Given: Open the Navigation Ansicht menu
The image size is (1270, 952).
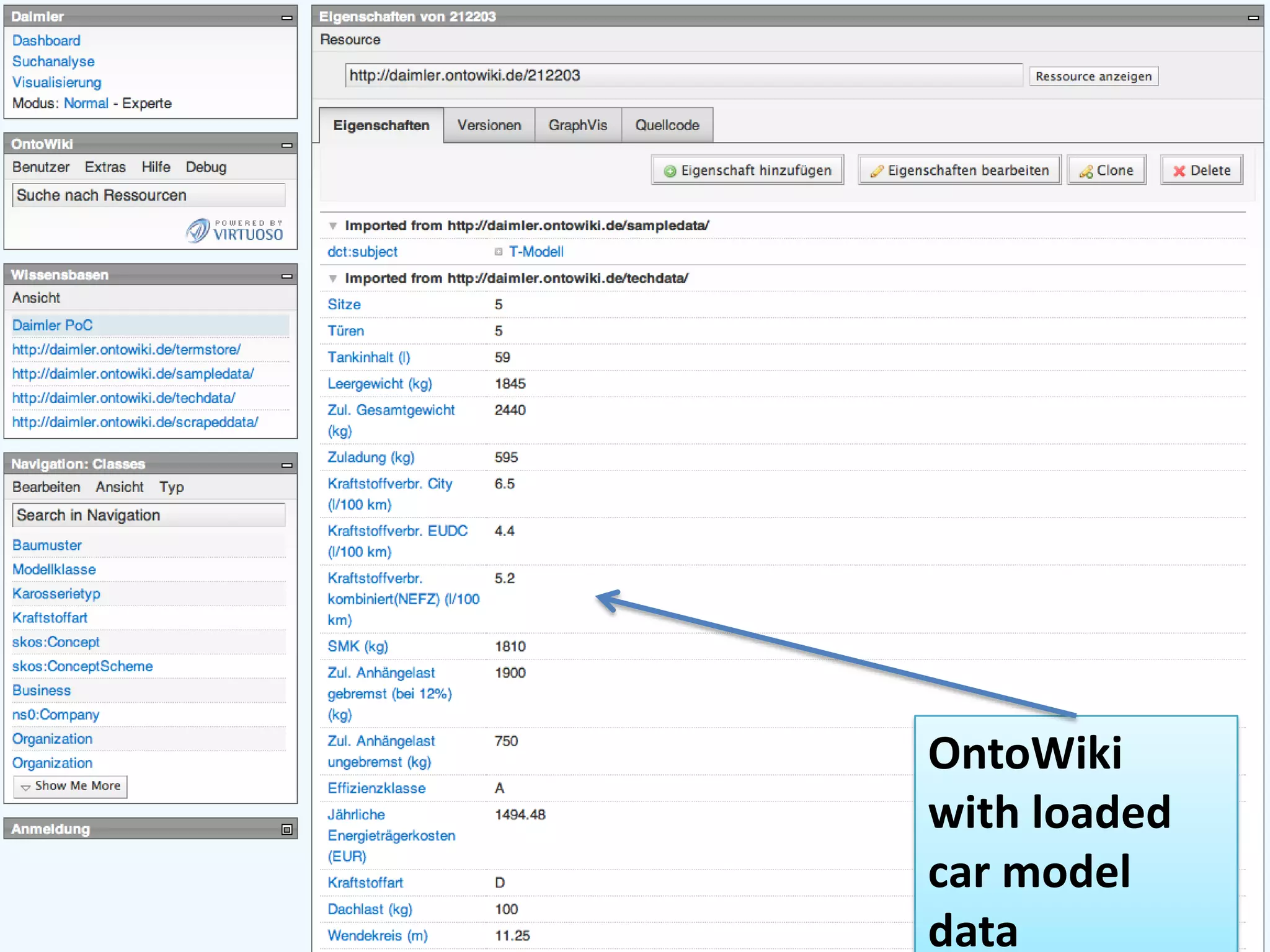Looking at the screenshot, I should [120, 487].
